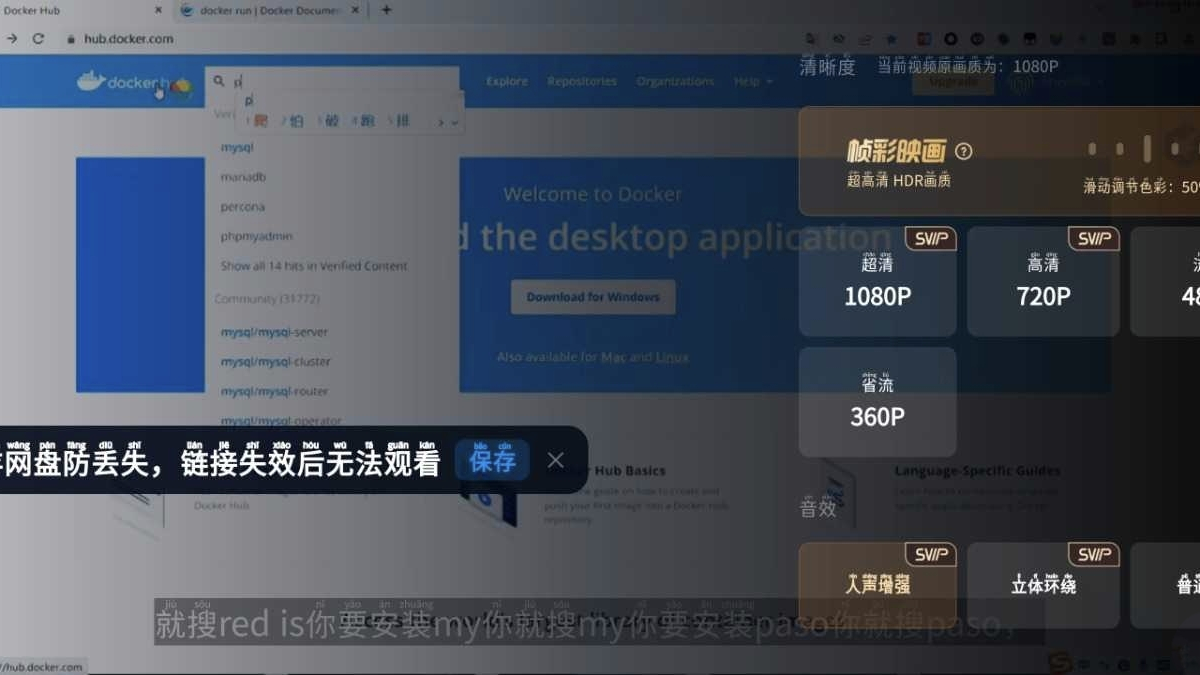Click the Docker Hub search field
This screenshot has height=675, width=1200.
tap(332, 82)
